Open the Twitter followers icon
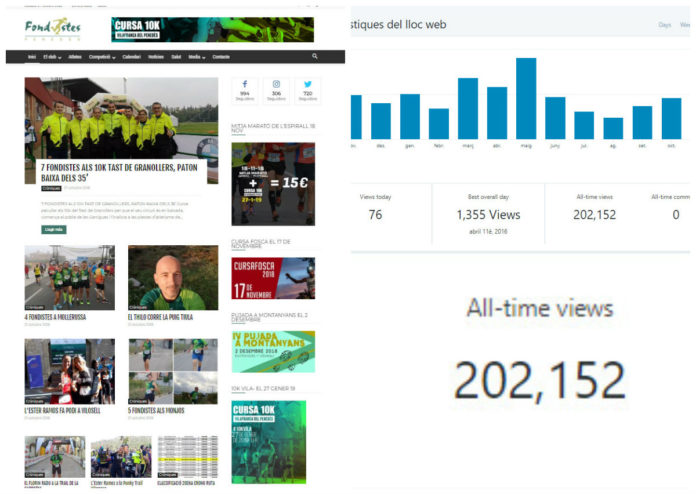The height and width of the screenshot is (494, 696). coord(307,89)
